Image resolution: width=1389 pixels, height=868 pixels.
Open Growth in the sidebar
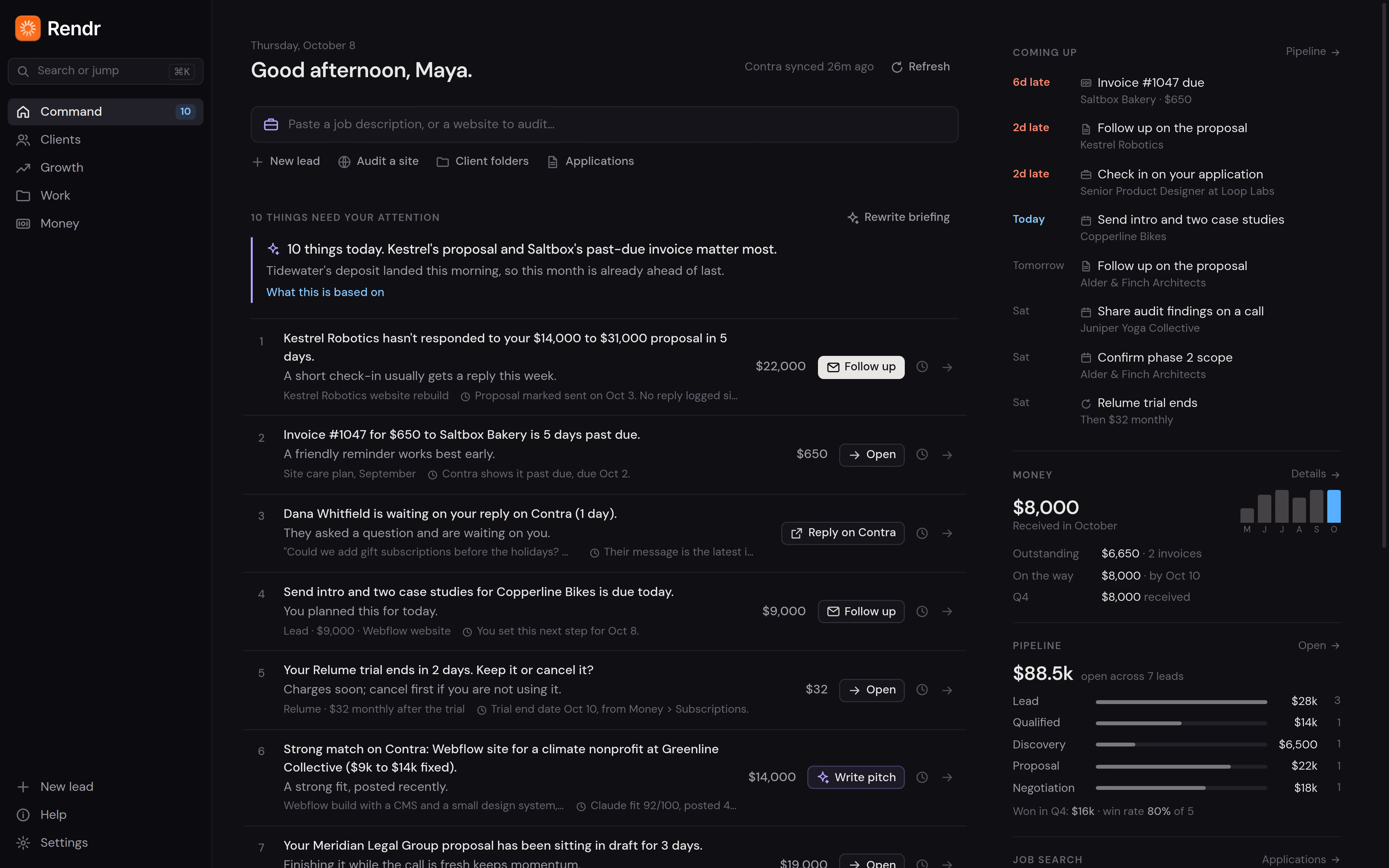coord(105,167)
